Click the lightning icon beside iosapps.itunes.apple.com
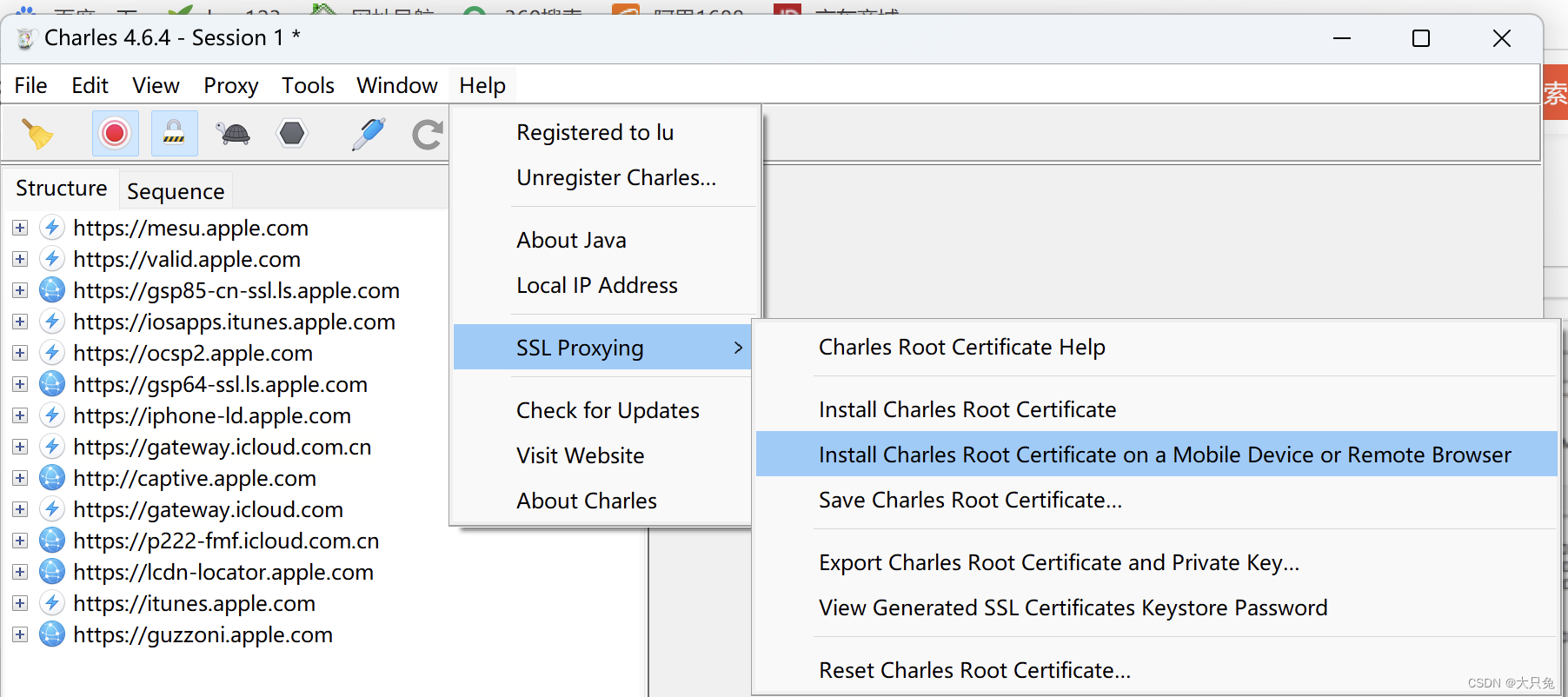The image size is (1568, 697). tap(52, 322)
